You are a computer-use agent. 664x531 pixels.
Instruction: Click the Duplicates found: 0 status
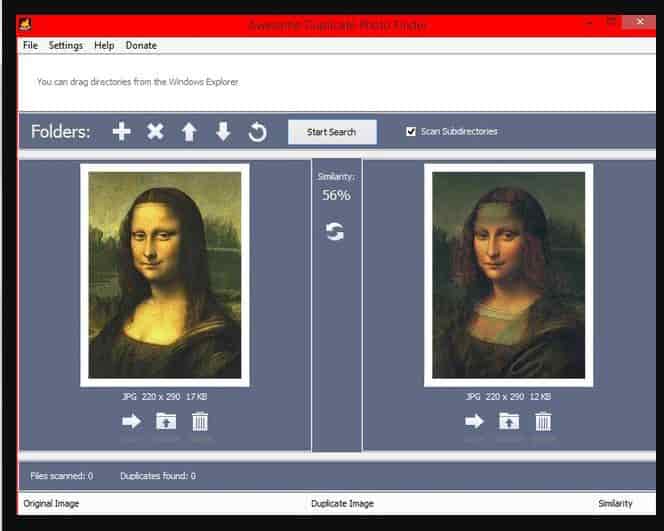click(x=158, y=476)
